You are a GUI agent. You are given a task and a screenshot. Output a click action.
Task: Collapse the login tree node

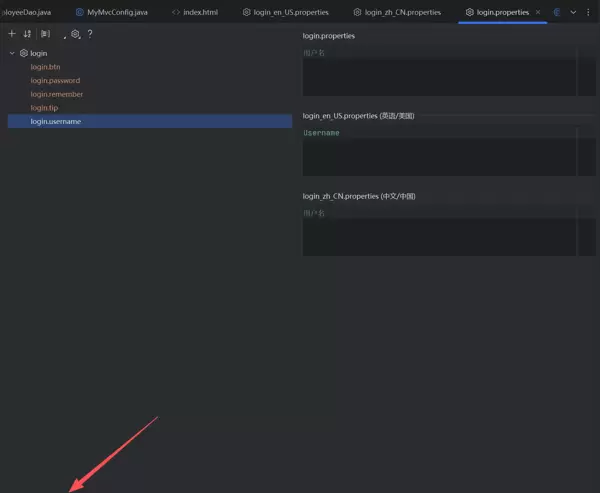click(11, 52)
